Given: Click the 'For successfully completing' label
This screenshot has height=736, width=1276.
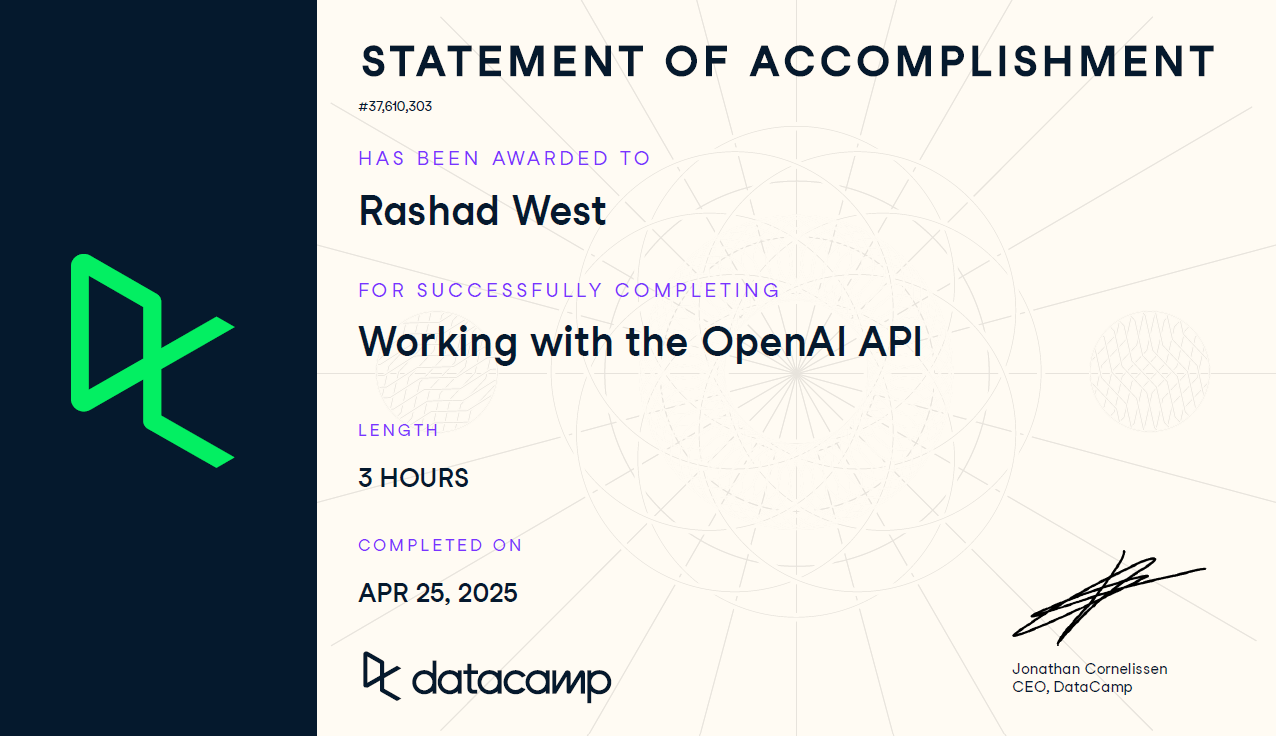Looking at the screenshot, I should point(569,290).
